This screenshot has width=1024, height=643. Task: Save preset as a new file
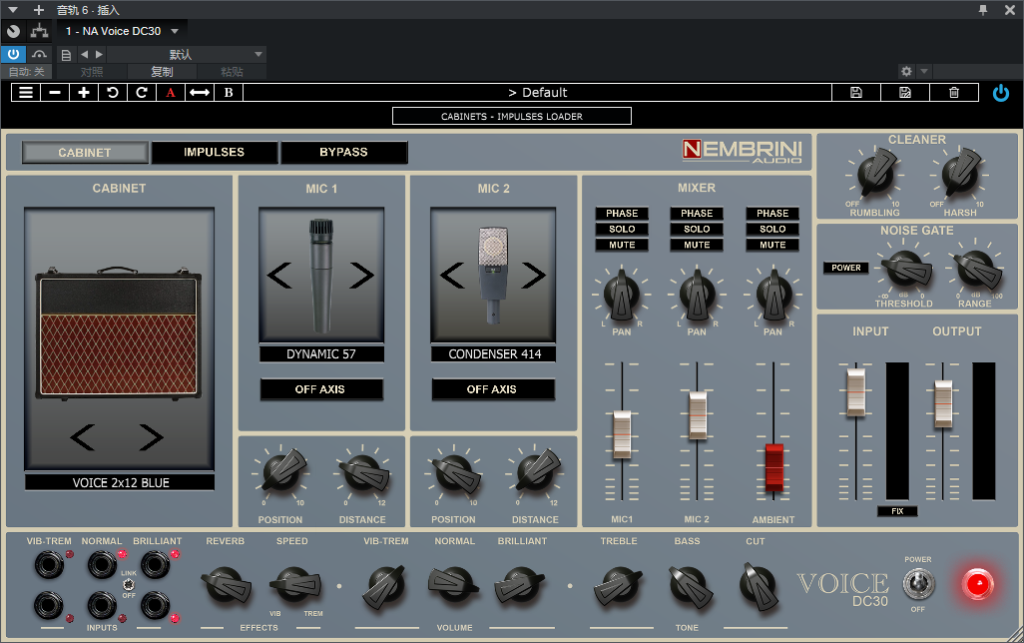(x=905, y=93)
